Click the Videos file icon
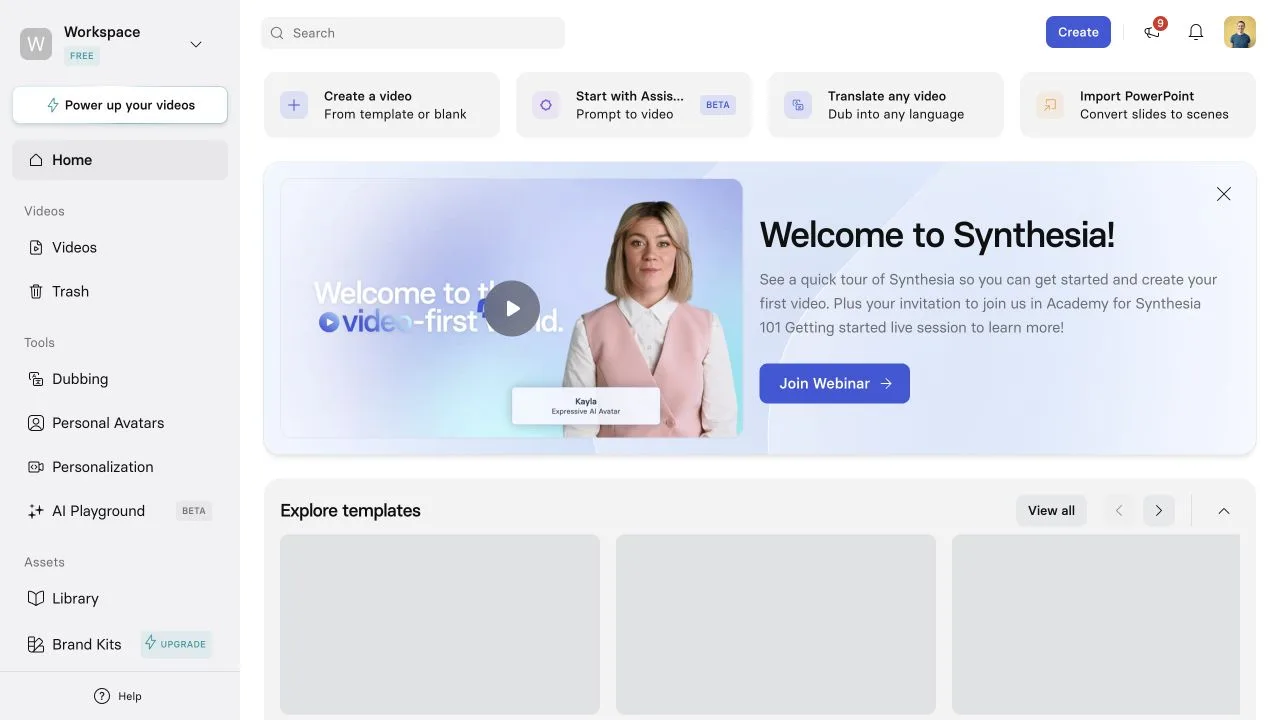 36,247
